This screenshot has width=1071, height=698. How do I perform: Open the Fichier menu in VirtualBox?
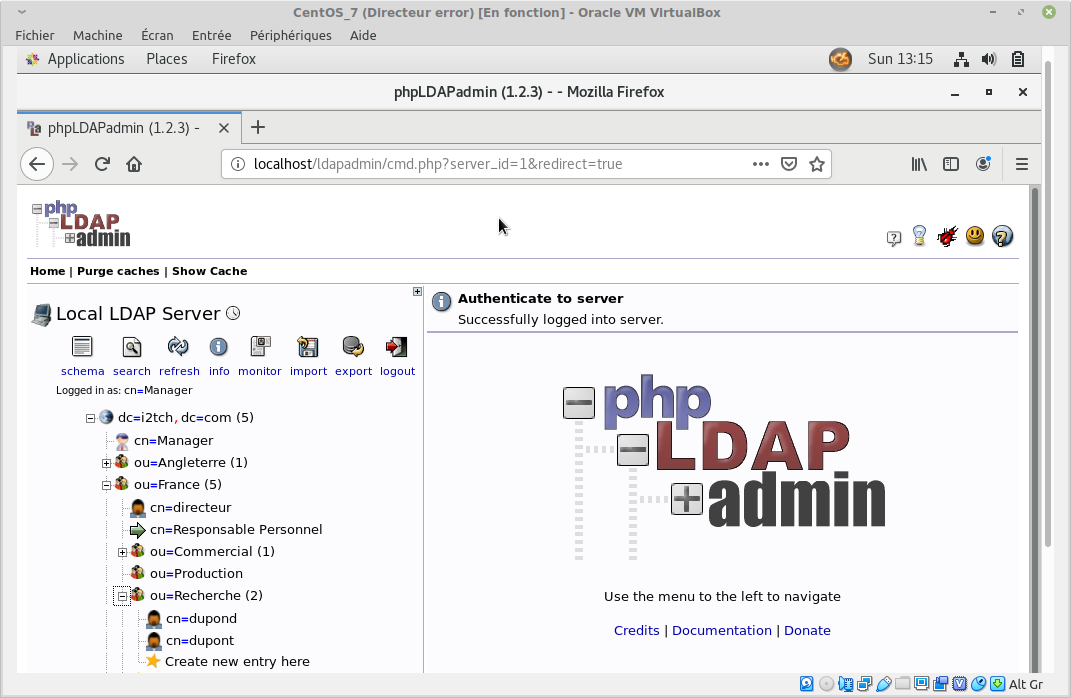(35, 36)
